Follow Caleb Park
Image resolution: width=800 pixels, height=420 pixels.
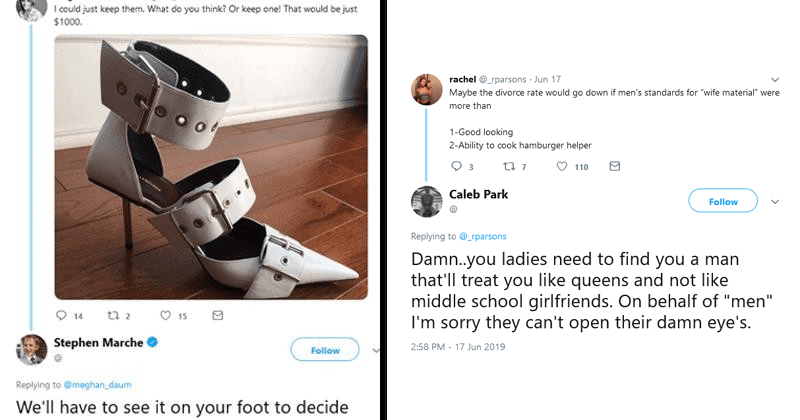722,201
